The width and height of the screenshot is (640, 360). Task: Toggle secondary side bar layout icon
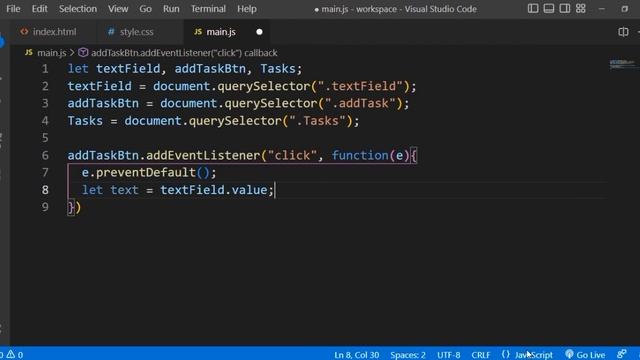click(x=564, y=9)
